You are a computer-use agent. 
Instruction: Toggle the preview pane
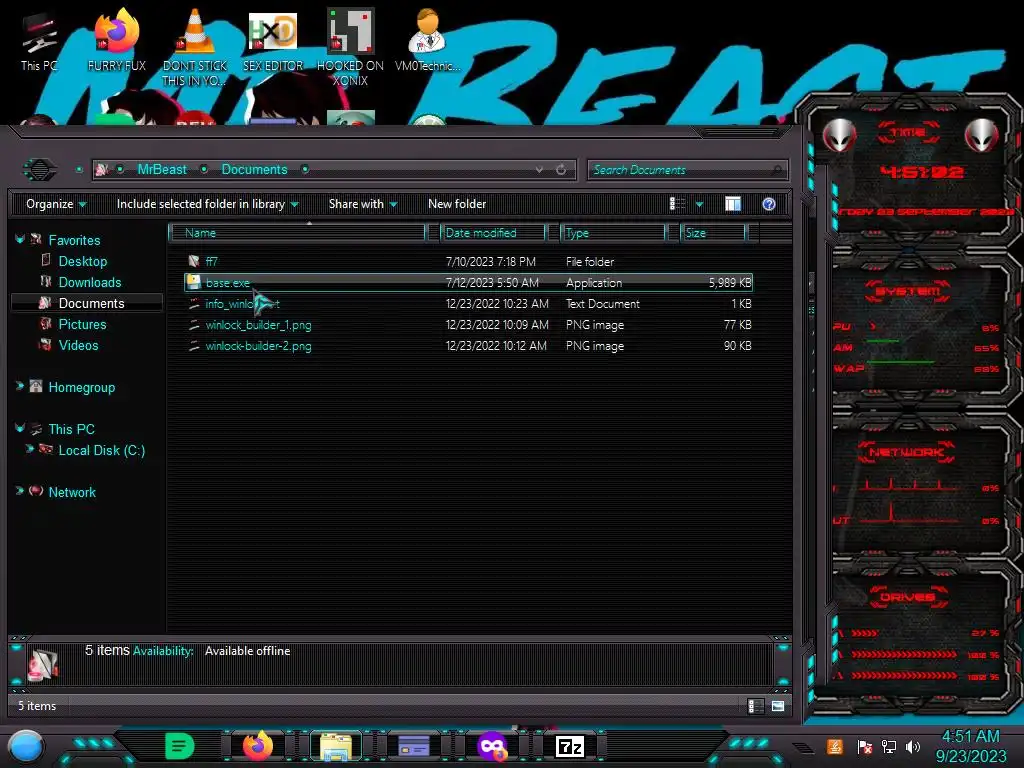[x=733, y=204]
